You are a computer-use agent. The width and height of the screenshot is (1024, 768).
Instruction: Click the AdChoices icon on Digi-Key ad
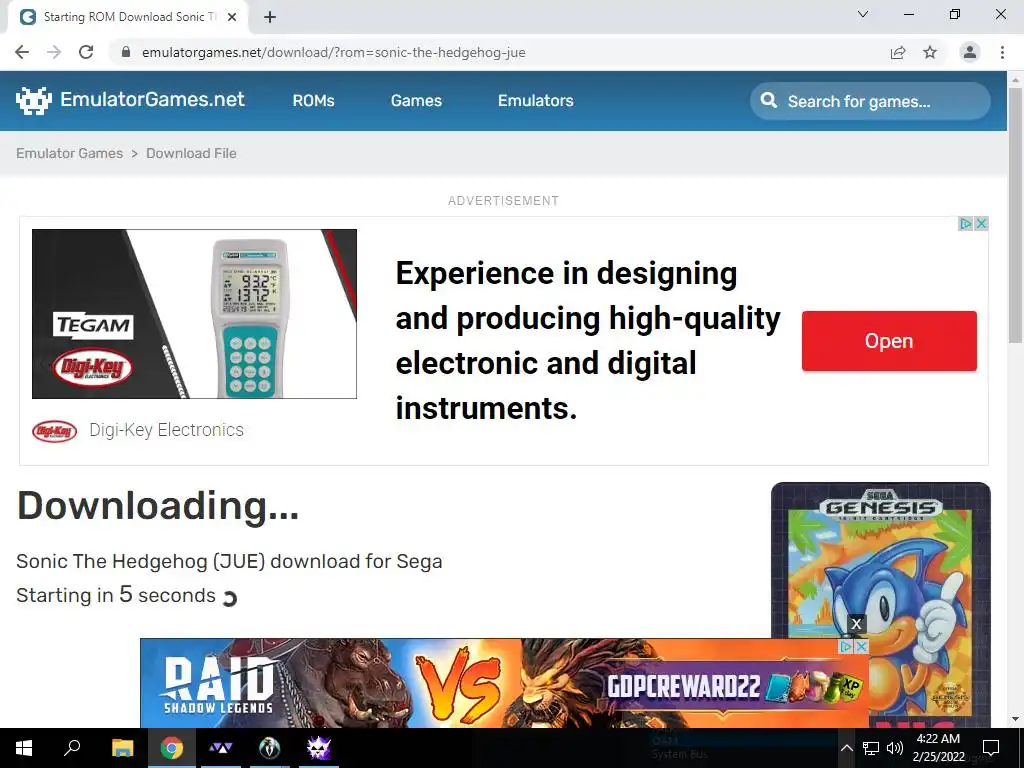point(966,223)
